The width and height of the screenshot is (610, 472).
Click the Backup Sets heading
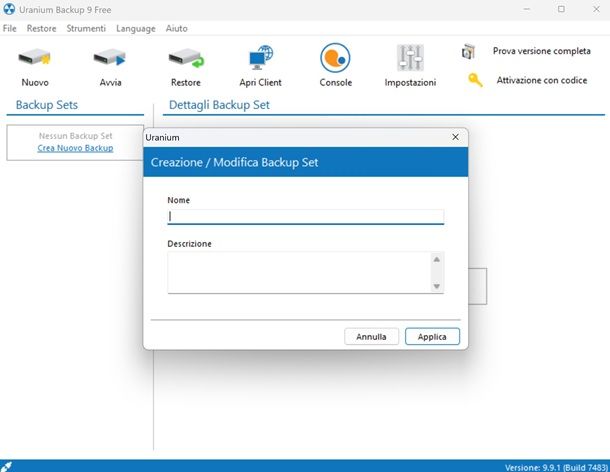[47, 105]
